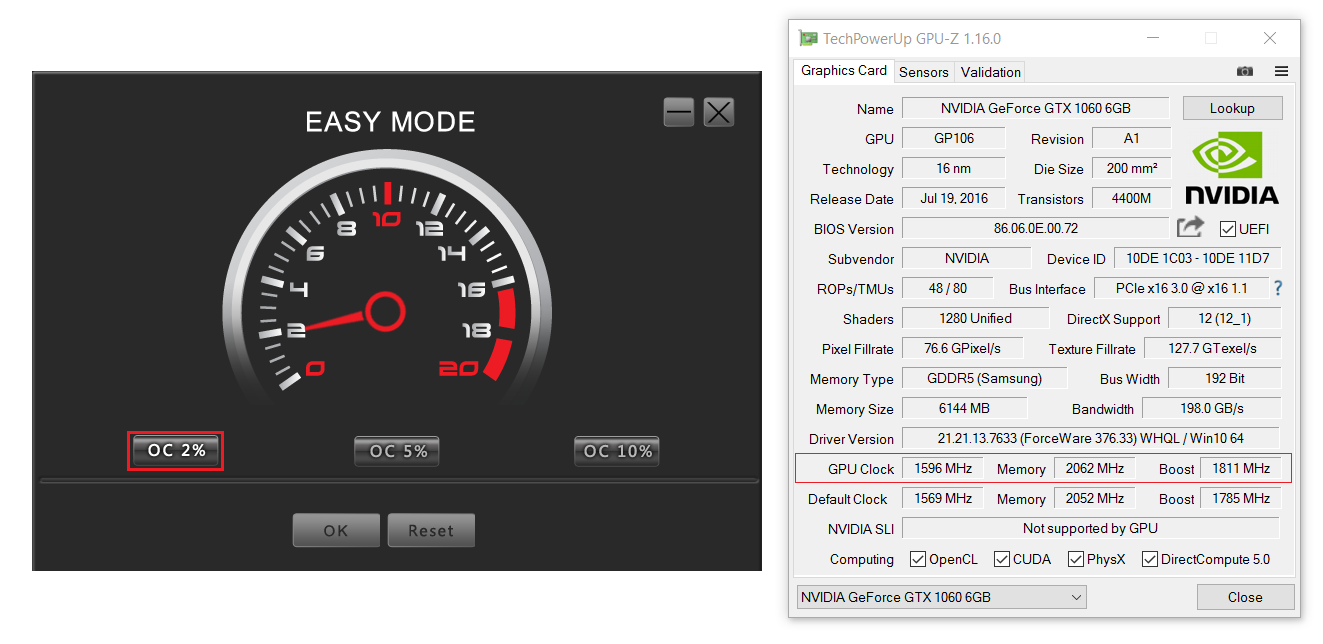Image resolution: width=1323 pixels, height=644 pixels.
Task: Click the Memory Size 6144 MB field
Action: 964,408
